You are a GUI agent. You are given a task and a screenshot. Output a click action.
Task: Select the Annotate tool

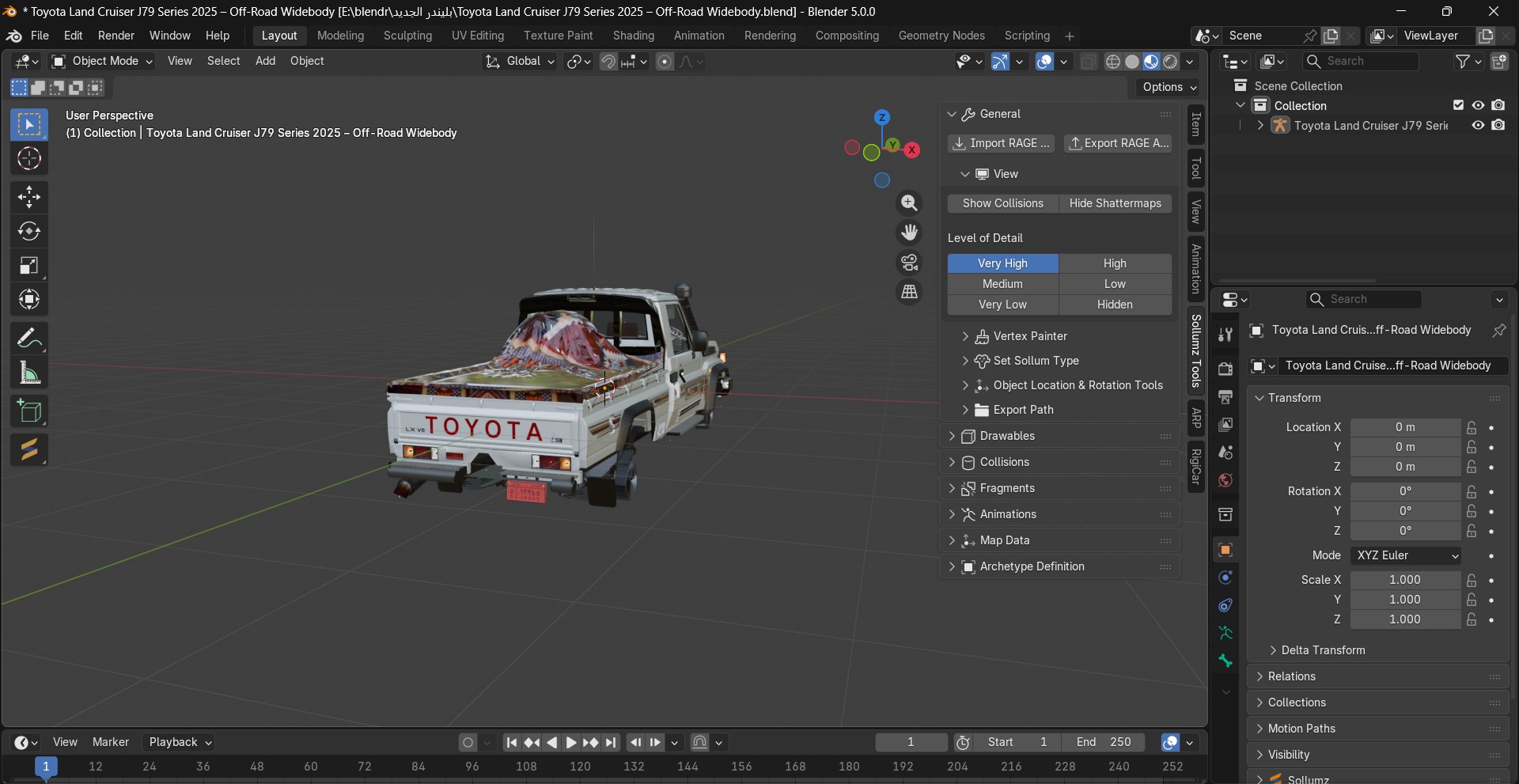coord(29,339)
